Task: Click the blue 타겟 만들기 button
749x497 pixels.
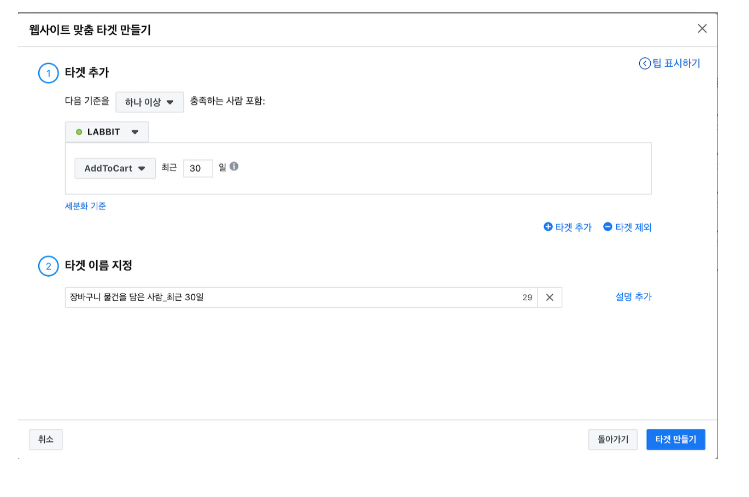Action: click(x=675, y=439)
